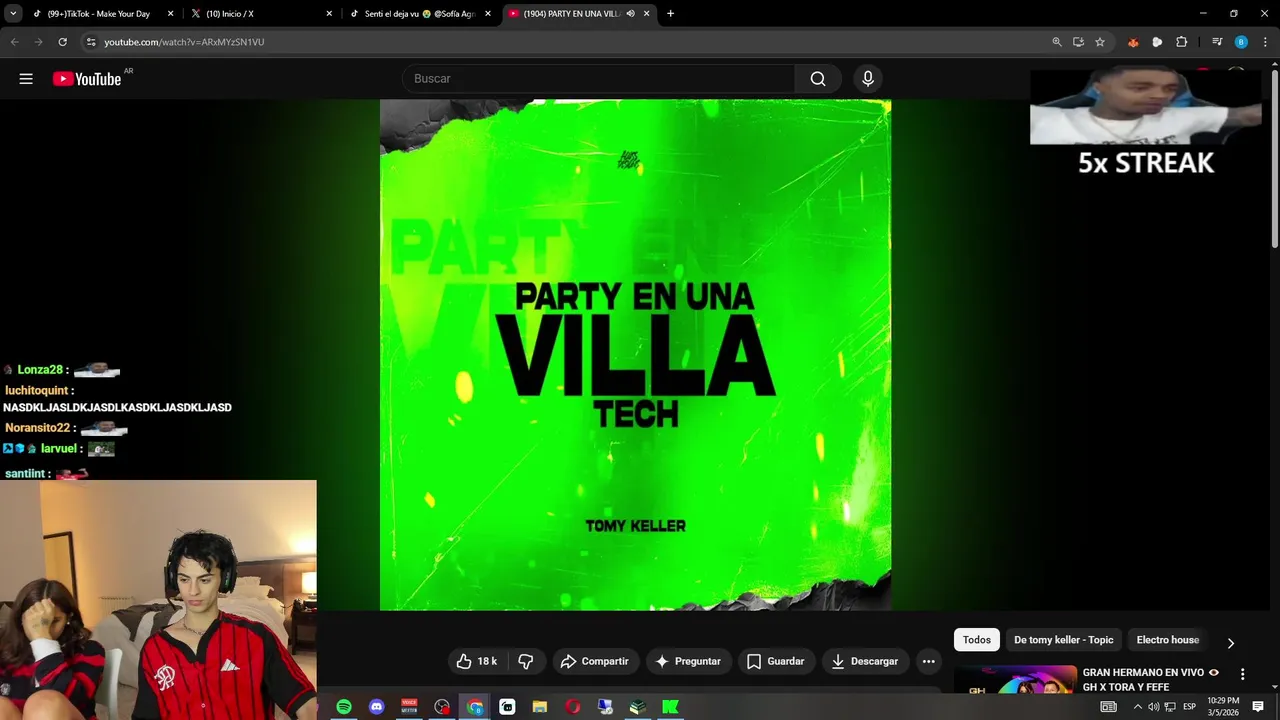Open Windows notification center icon
This screenshot has width=1280, height=720.
(x=1258, y=707)
